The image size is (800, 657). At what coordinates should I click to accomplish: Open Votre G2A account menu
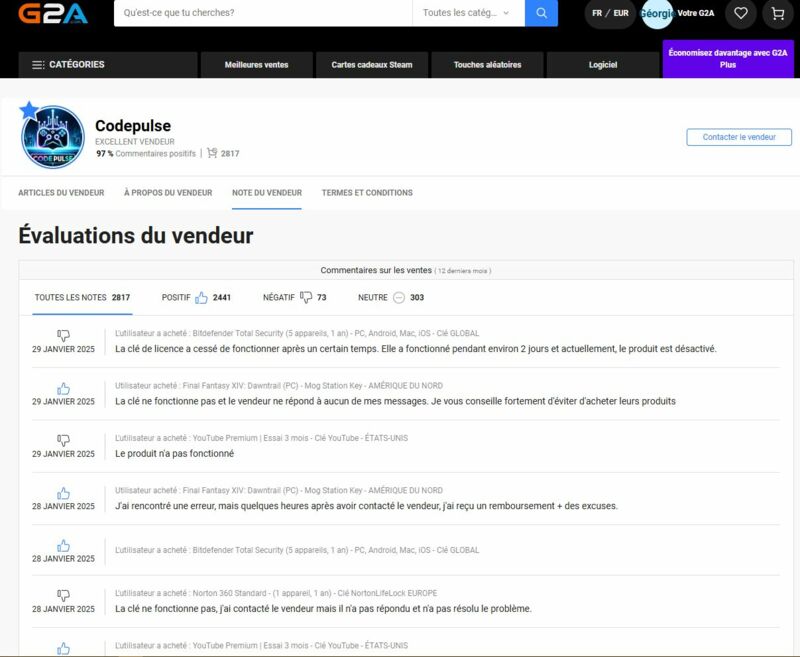695,13
